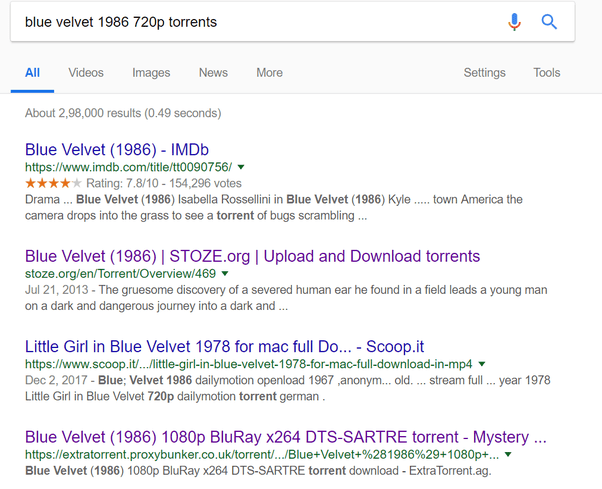Viewport: 602px width, 489px height.
Task: Click 'Rating: 7.8/10 - 154,296 votes' text
Action: [164, 183]
